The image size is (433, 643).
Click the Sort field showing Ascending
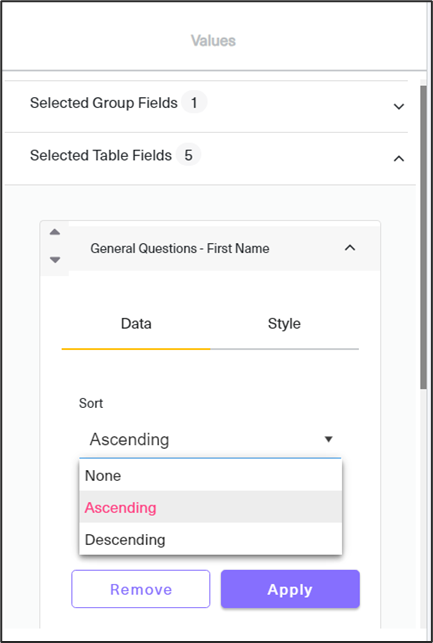pos(210,440)
